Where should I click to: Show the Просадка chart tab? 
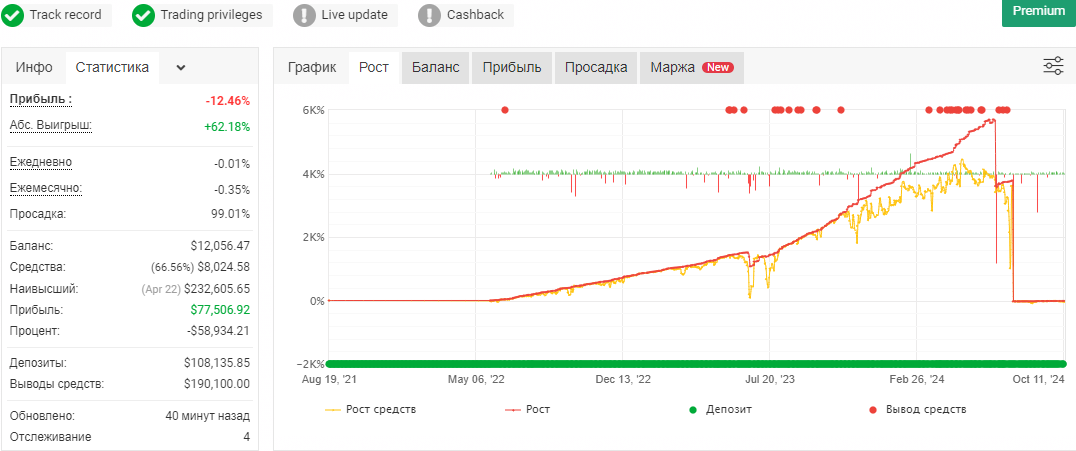click(x=596, y=67)
